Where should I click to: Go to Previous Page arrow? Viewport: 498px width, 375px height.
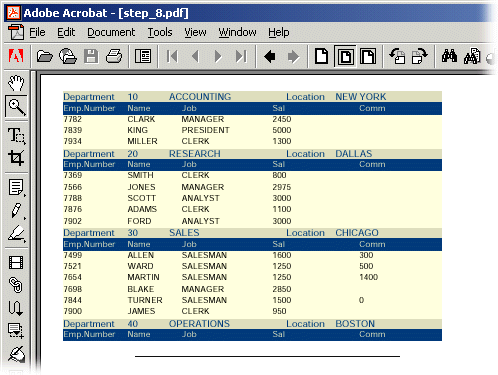(x=195, y=56)
